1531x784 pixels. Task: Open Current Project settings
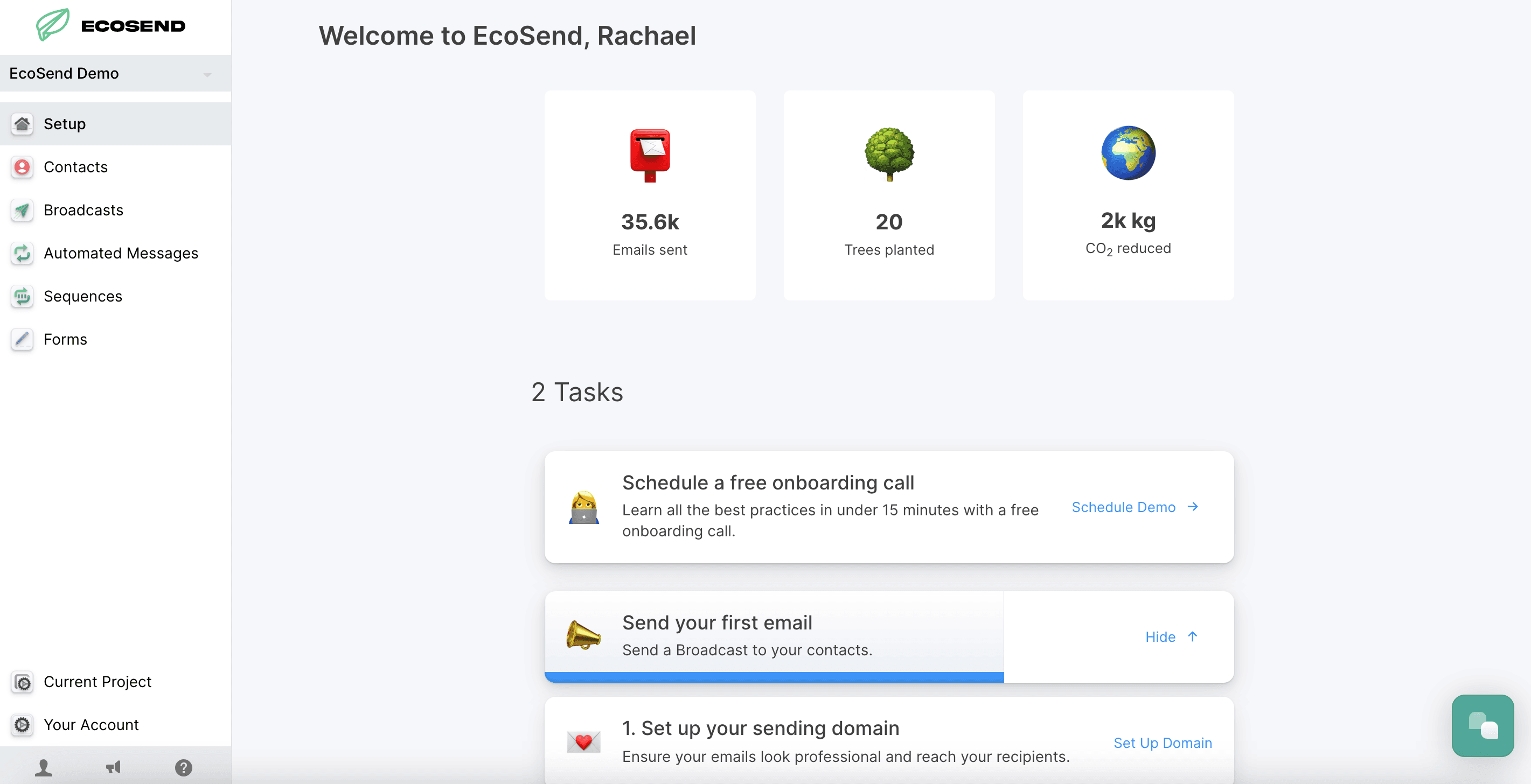pyautogui.click(x=97, y=682)
